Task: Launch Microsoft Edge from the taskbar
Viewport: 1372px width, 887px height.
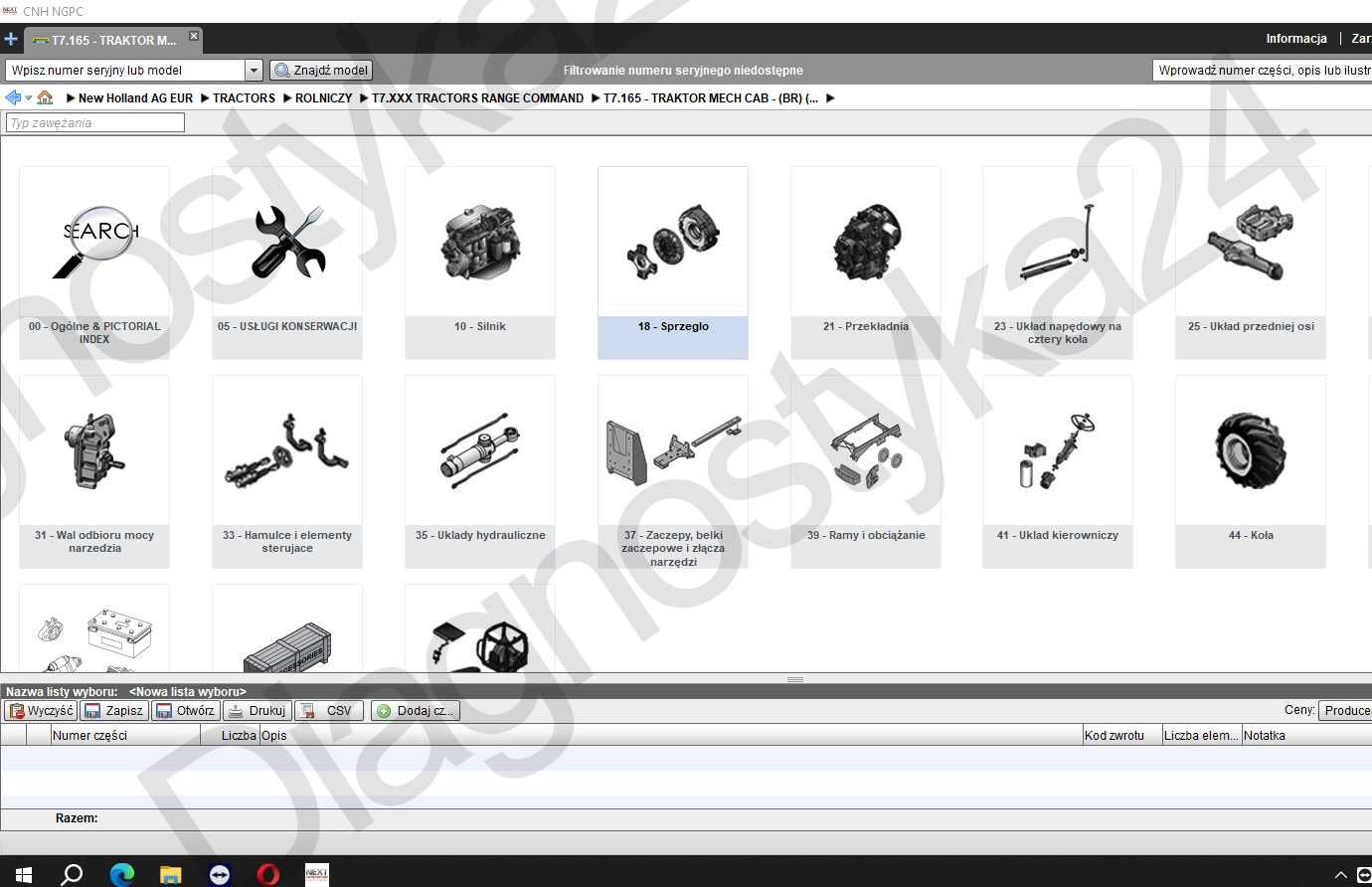Action: pyautogui.click(x=121, y=874)
